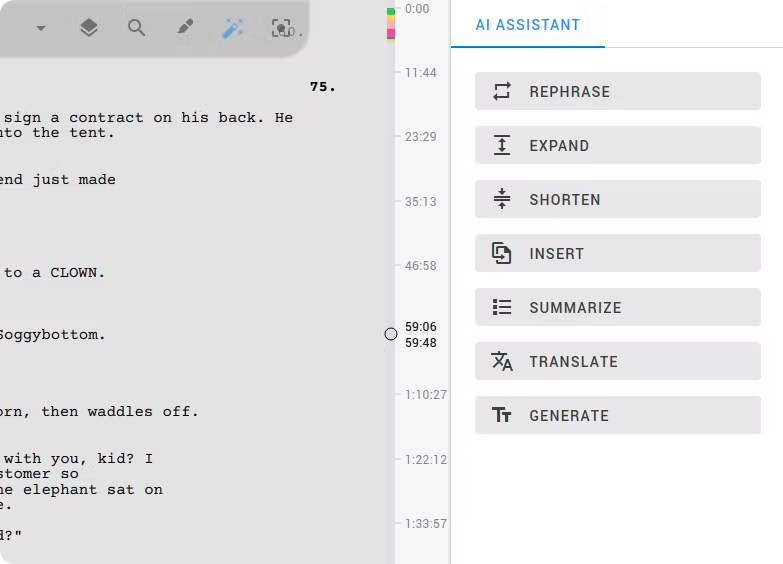The width and height of the screenshot is (783, 564).
Task: Click the expand vertical arrows icon
Action: coord(502,145)
